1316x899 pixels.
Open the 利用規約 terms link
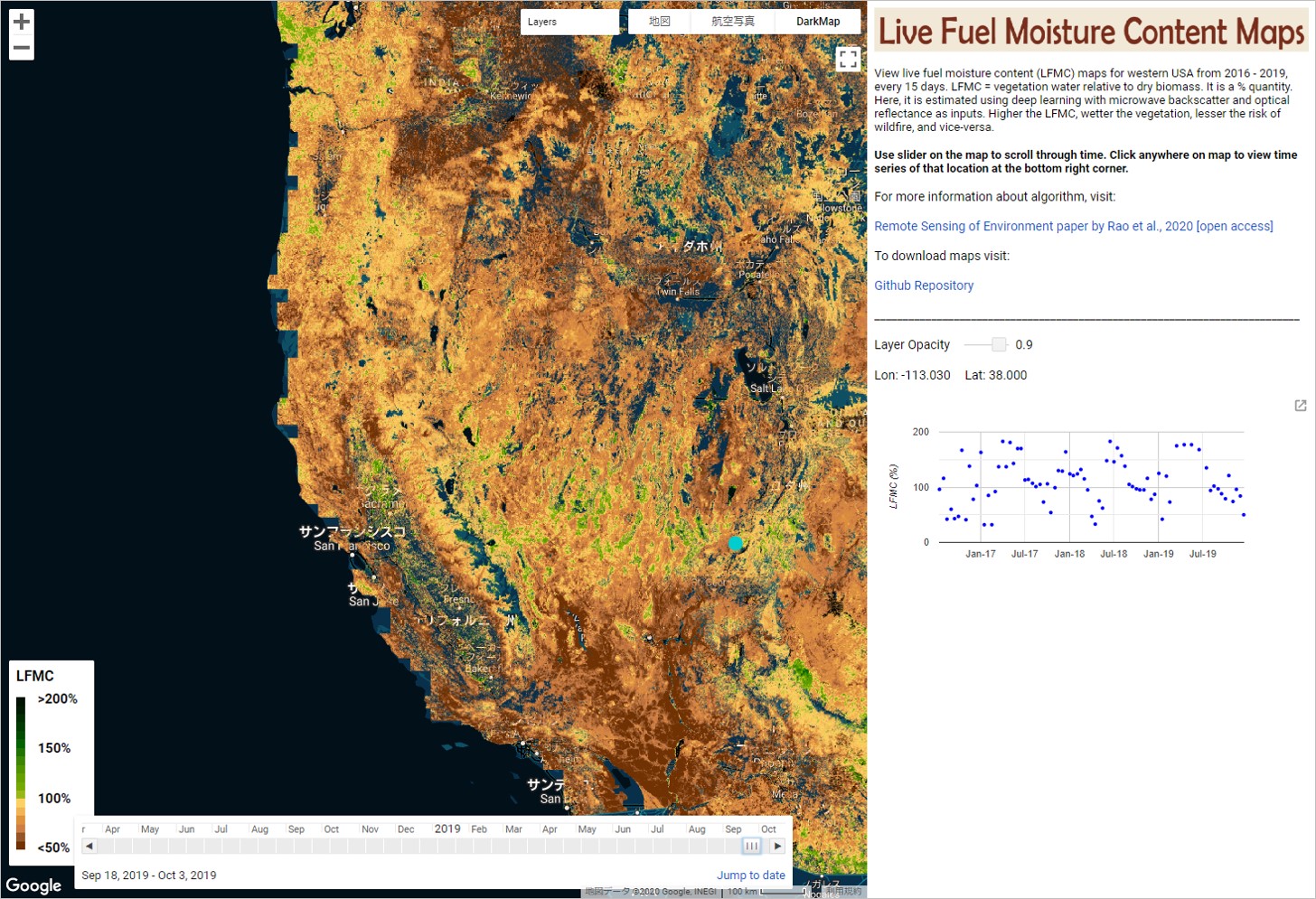point(842,892)
